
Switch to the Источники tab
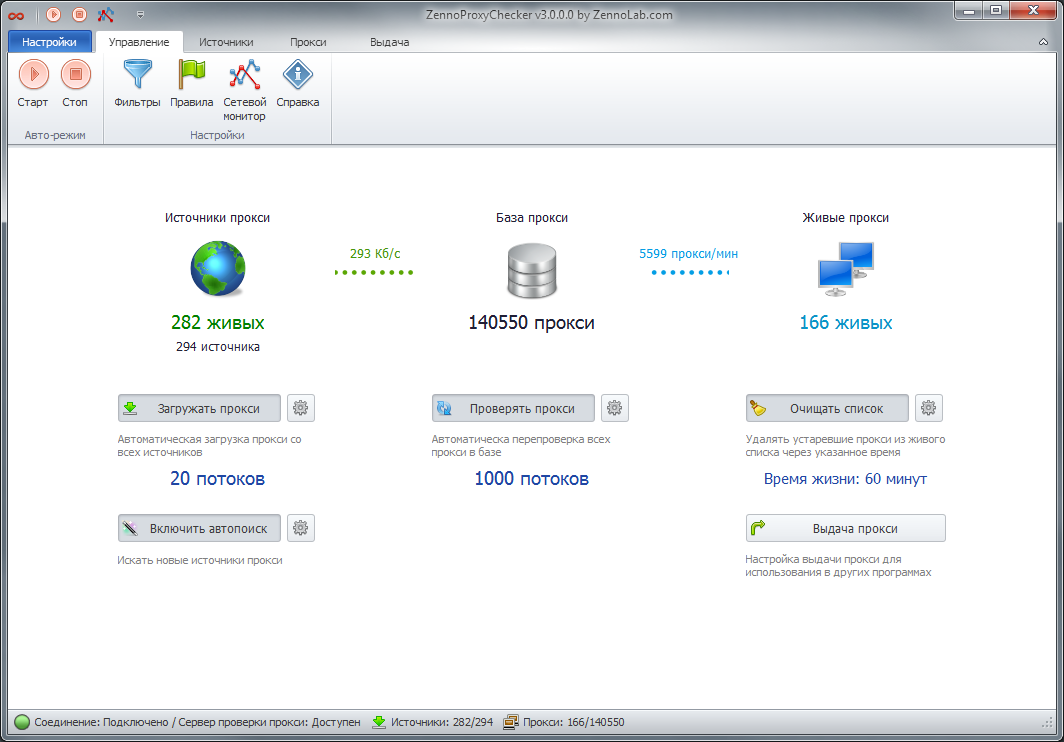coord(226,42)
